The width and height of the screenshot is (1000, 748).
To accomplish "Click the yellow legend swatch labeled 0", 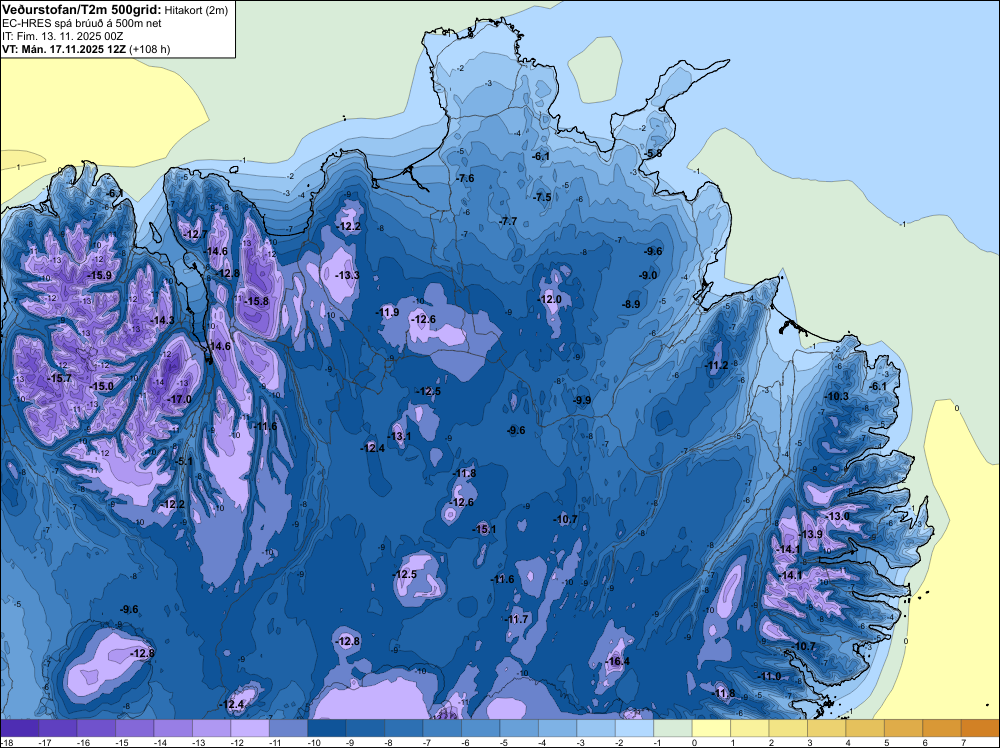I will coord(711,728).
